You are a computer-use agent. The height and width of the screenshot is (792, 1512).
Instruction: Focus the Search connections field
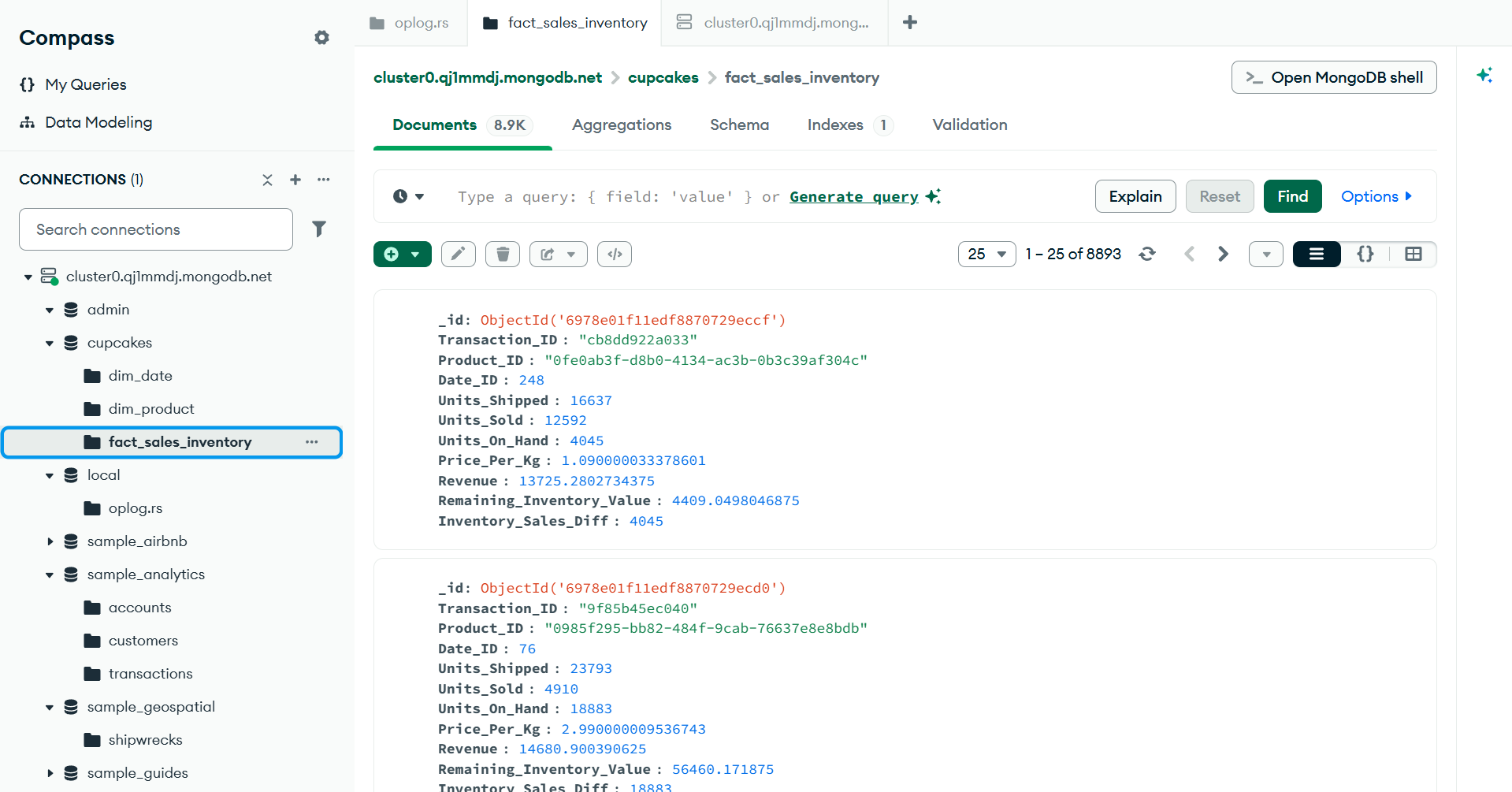tap(156, 229)
